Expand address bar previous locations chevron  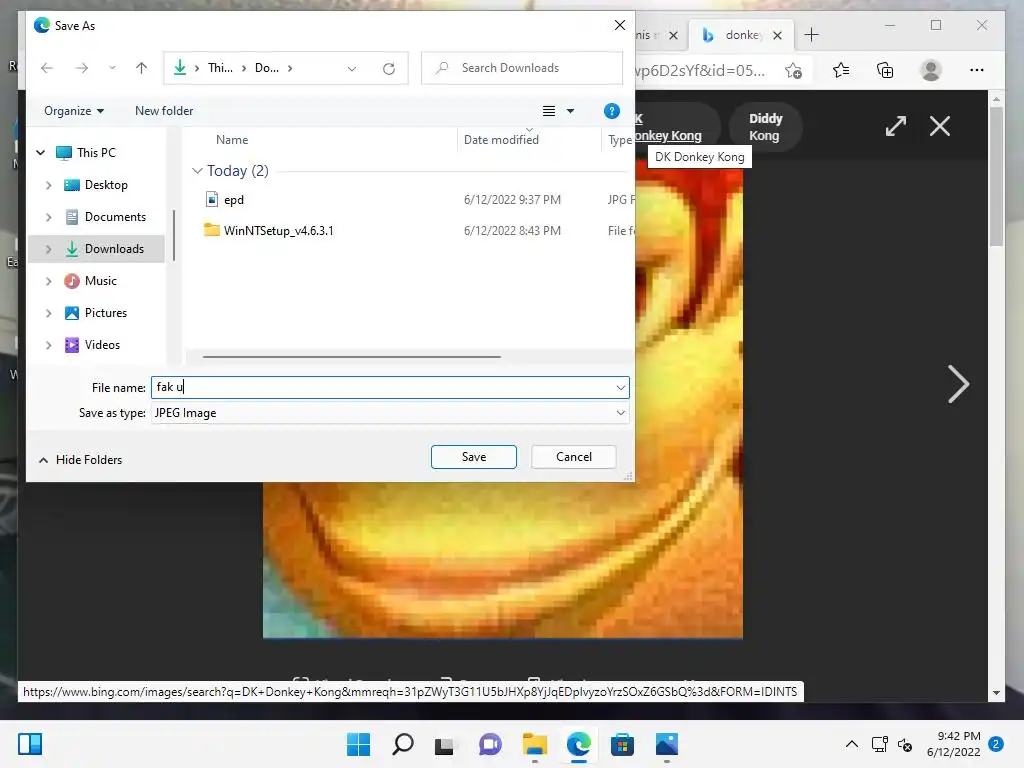point(351,69)
